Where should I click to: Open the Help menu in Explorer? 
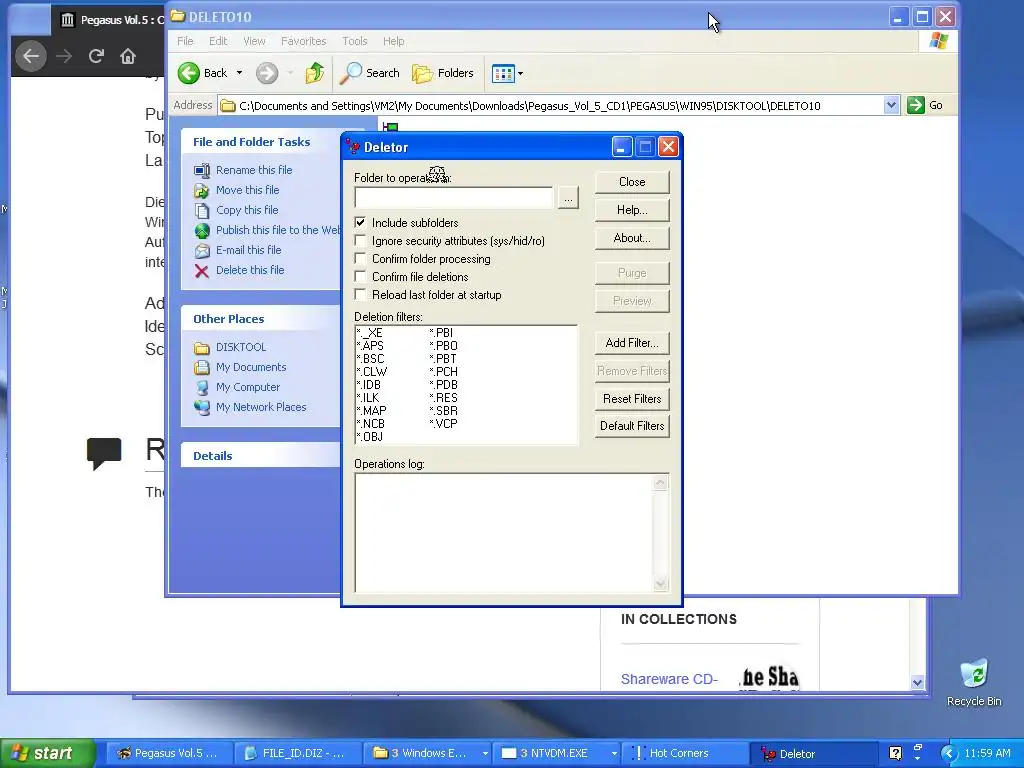(x=393, y=41)
